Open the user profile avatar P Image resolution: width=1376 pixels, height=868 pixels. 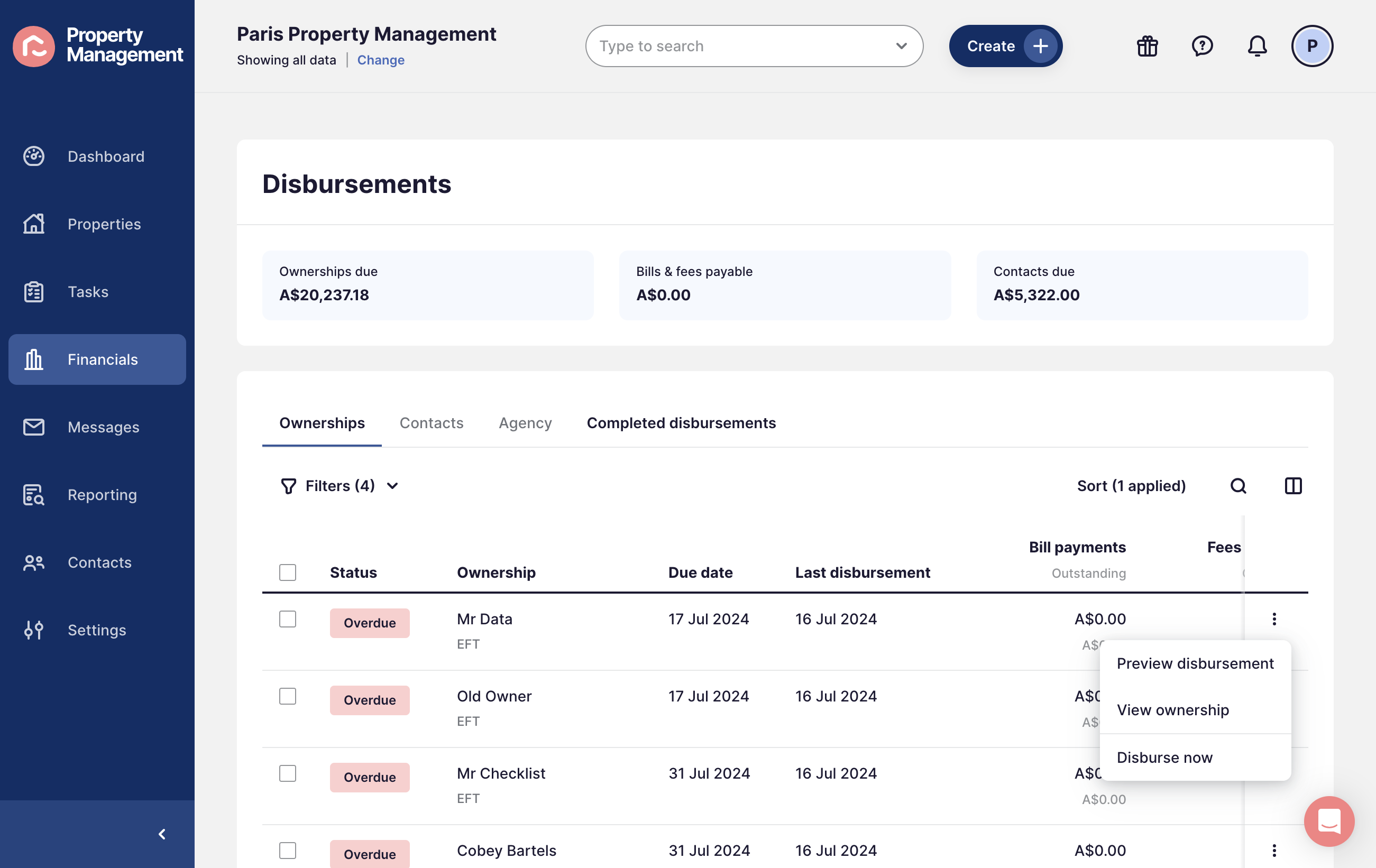pos(1312,45)
